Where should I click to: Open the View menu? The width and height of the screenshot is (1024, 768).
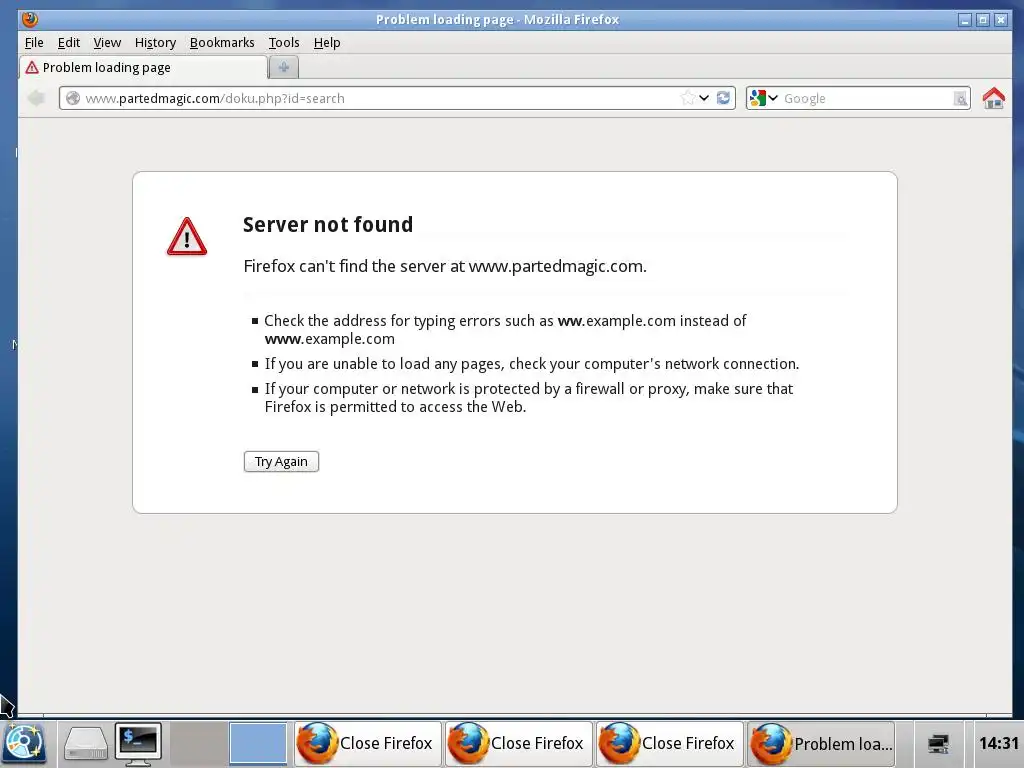pos(107,42)
